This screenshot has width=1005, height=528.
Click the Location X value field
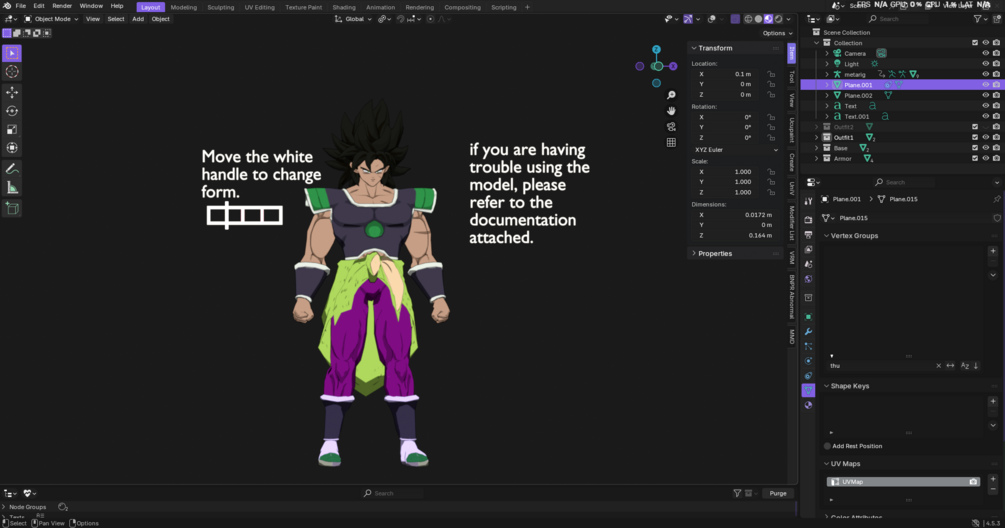(728, 74)
